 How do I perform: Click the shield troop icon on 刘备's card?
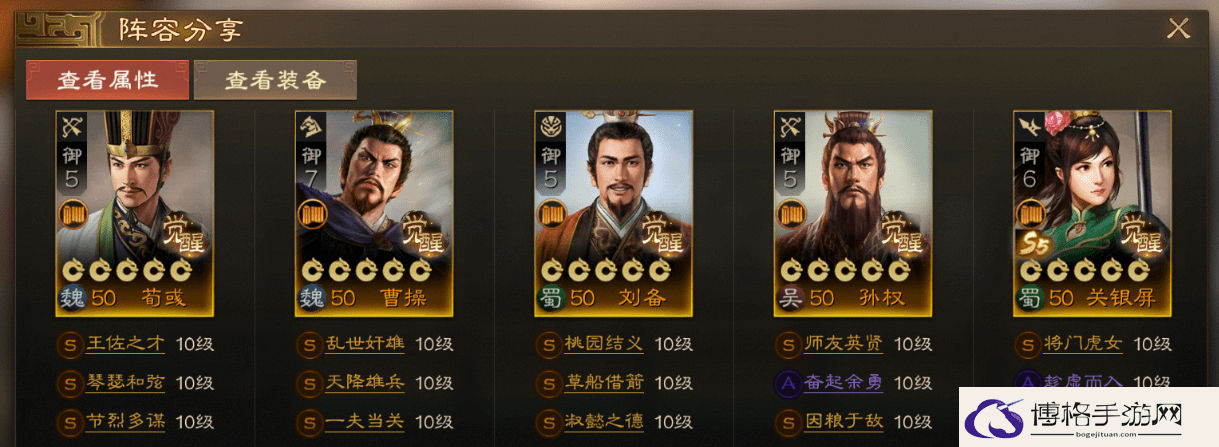(552, 127)
